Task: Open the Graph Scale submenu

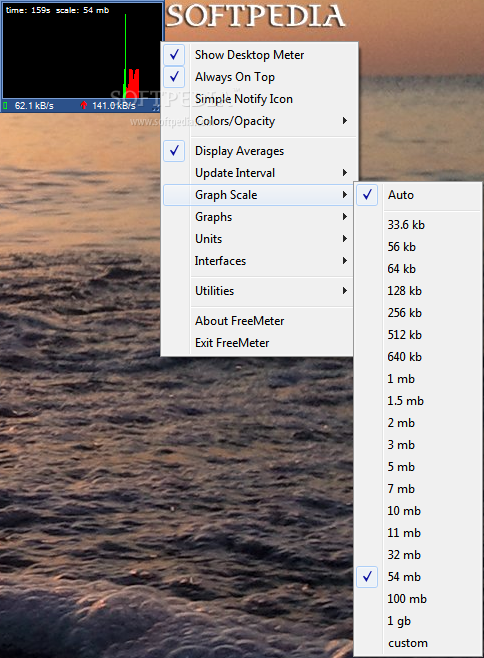Action: tap(258, 195)
